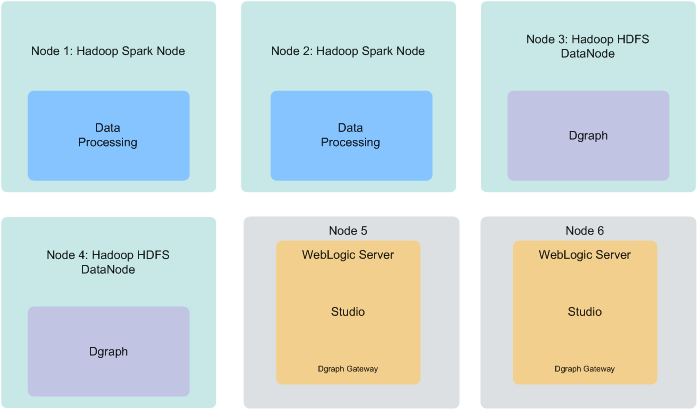Click the Studio label in Node 6
The width and height of the screenshot is (697, 409).
coord(585,312)
